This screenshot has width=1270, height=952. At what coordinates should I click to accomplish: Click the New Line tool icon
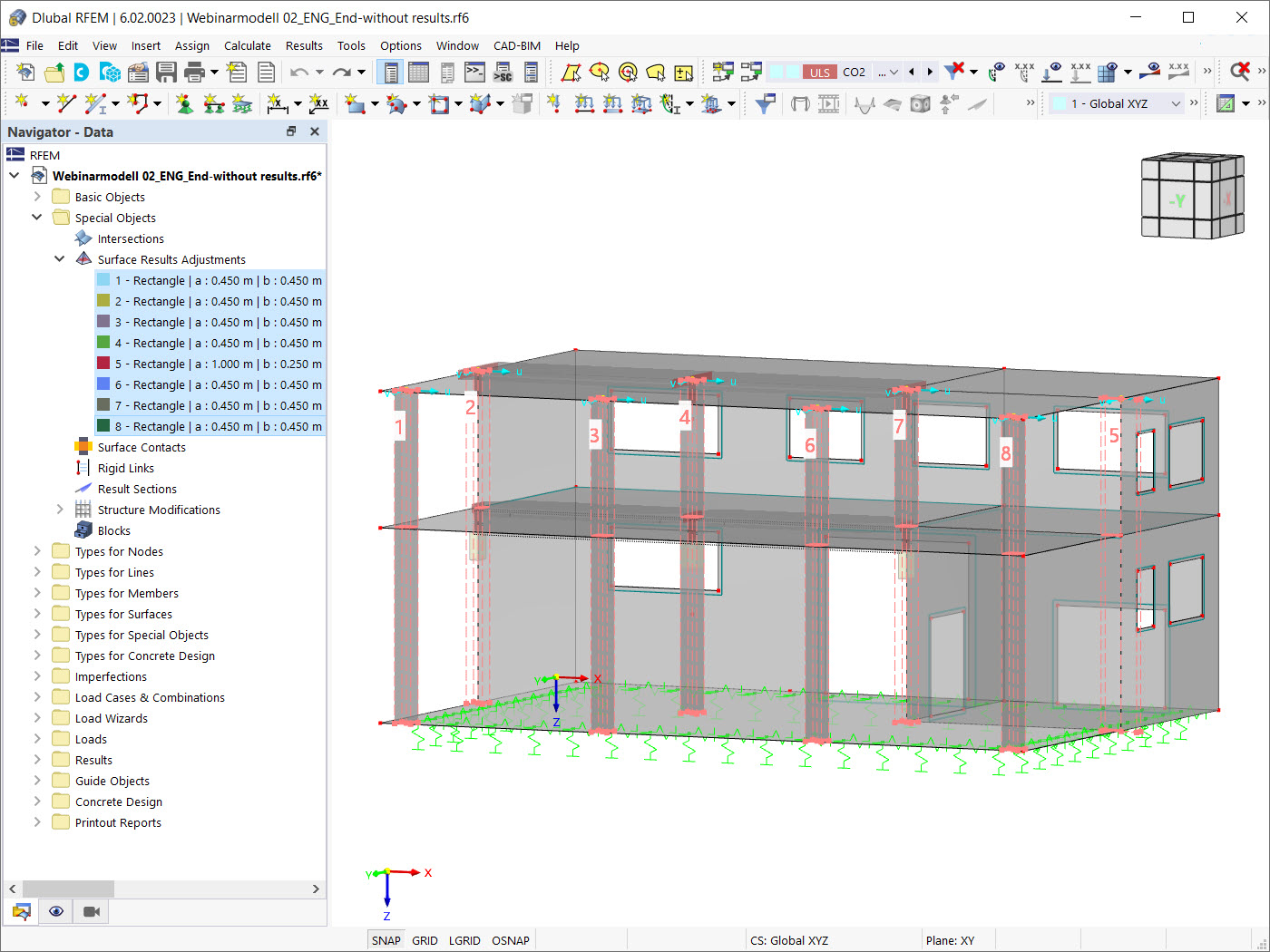point(66,104)
